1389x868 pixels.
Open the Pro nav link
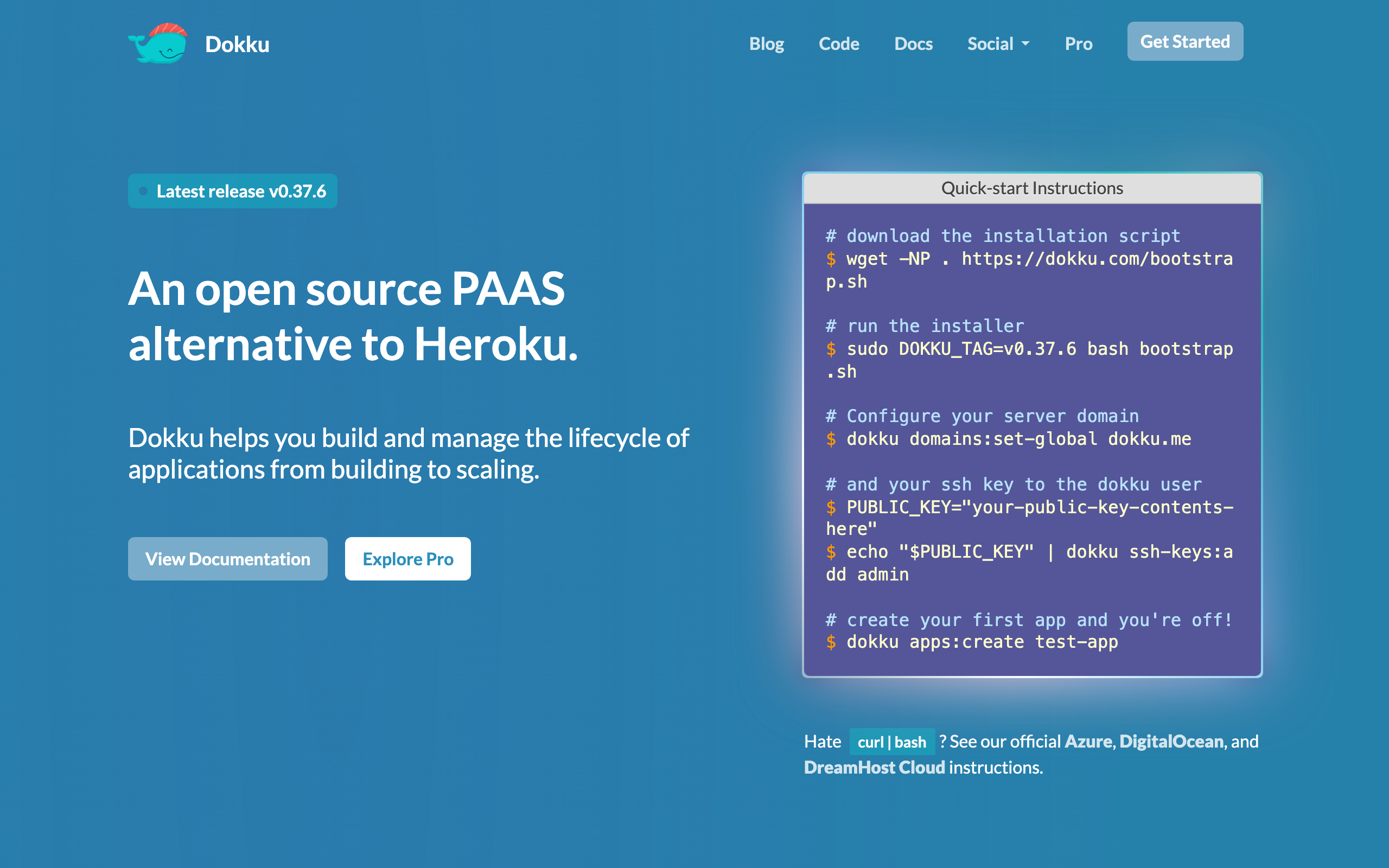(1079, 43)
